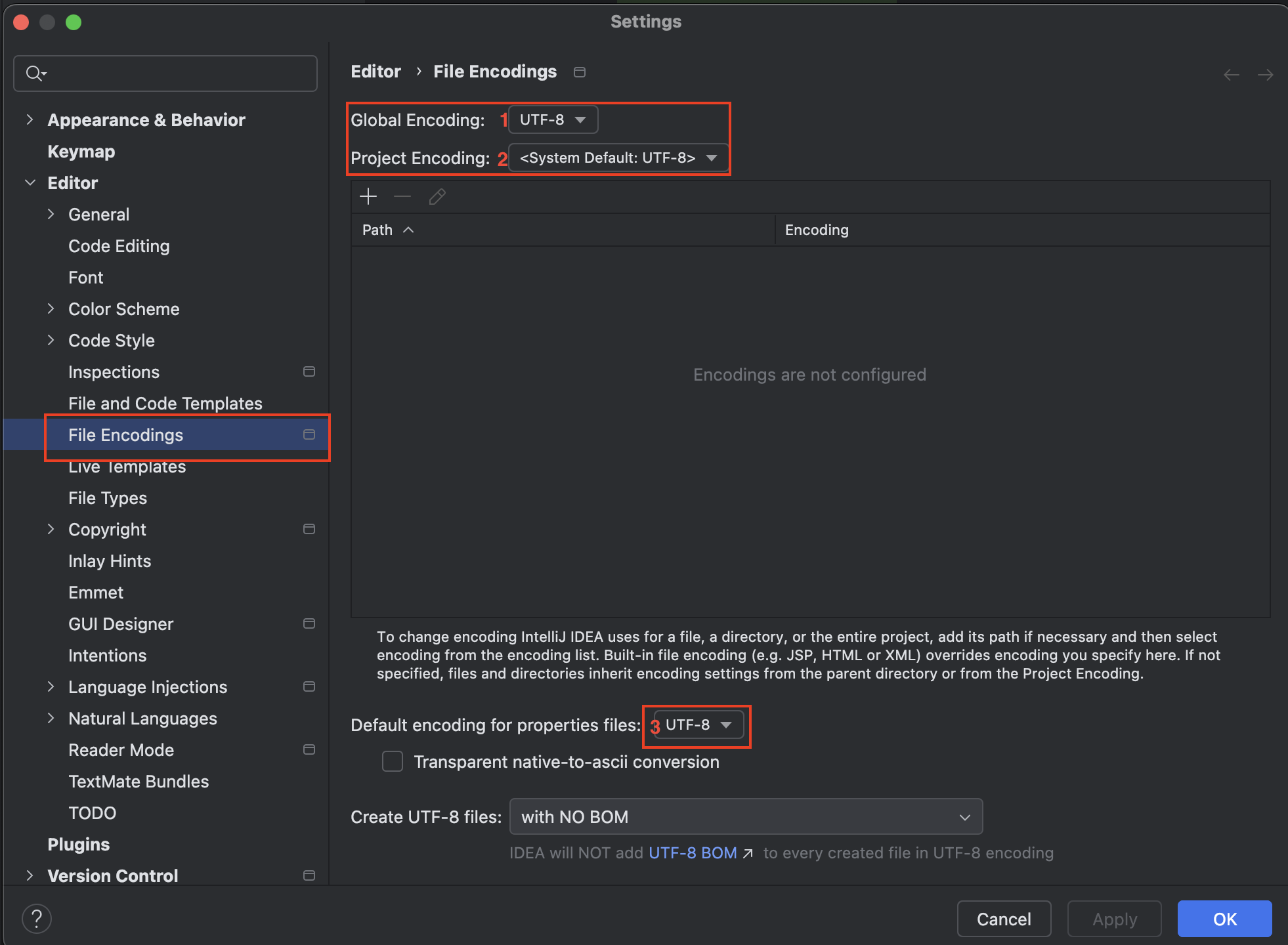Select Live Templates in the sidebar
The image size is (1288, 945).
127,467
